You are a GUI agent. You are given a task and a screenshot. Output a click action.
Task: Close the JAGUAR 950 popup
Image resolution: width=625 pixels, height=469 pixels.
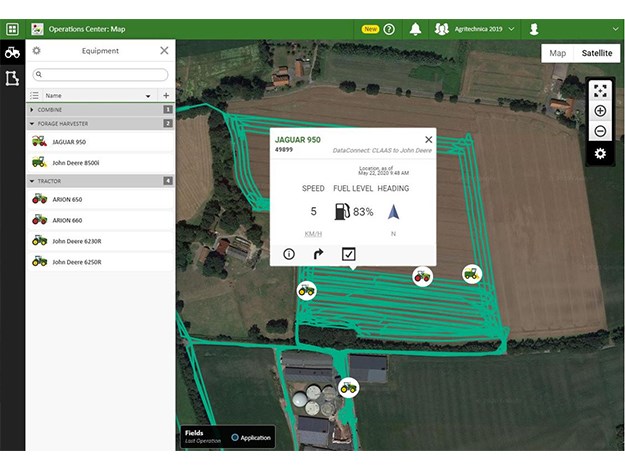point(428,139)
